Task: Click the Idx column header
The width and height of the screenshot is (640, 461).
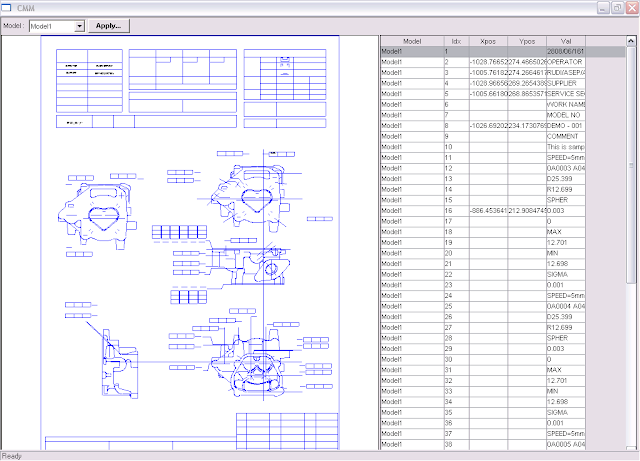Action: pyautogui.click(x=456, y=41)
